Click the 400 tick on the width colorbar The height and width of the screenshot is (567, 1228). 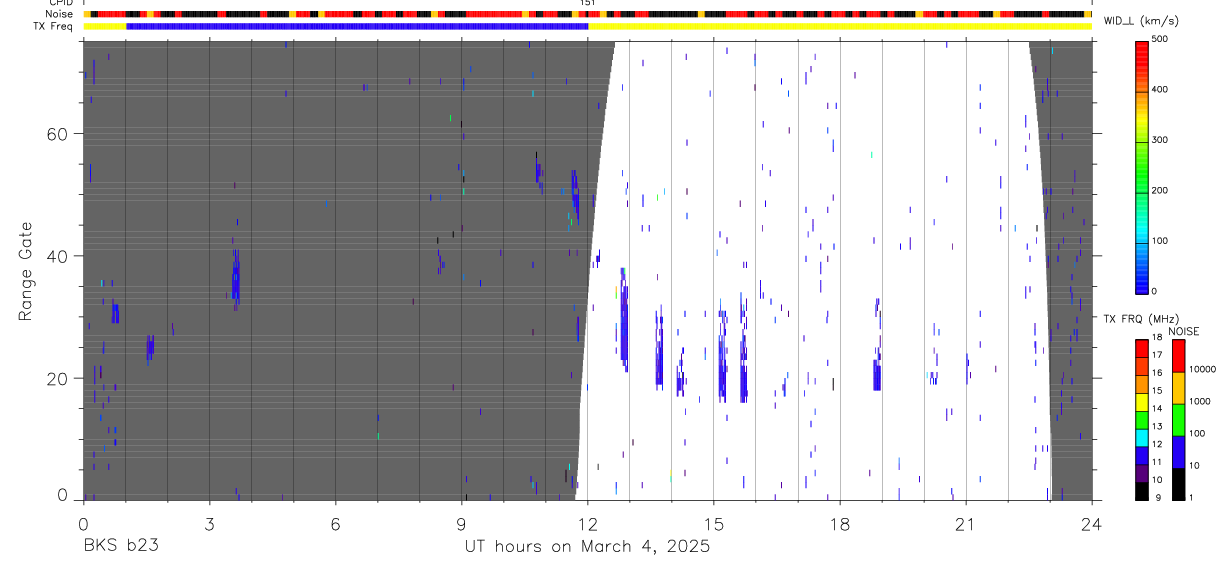tap(1160, 89)
